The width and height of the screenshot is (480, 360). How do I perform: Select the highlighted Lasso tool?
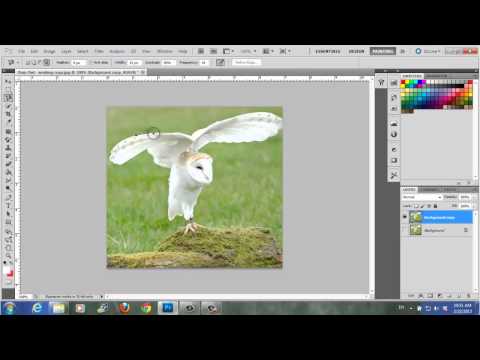click(8, 98)
